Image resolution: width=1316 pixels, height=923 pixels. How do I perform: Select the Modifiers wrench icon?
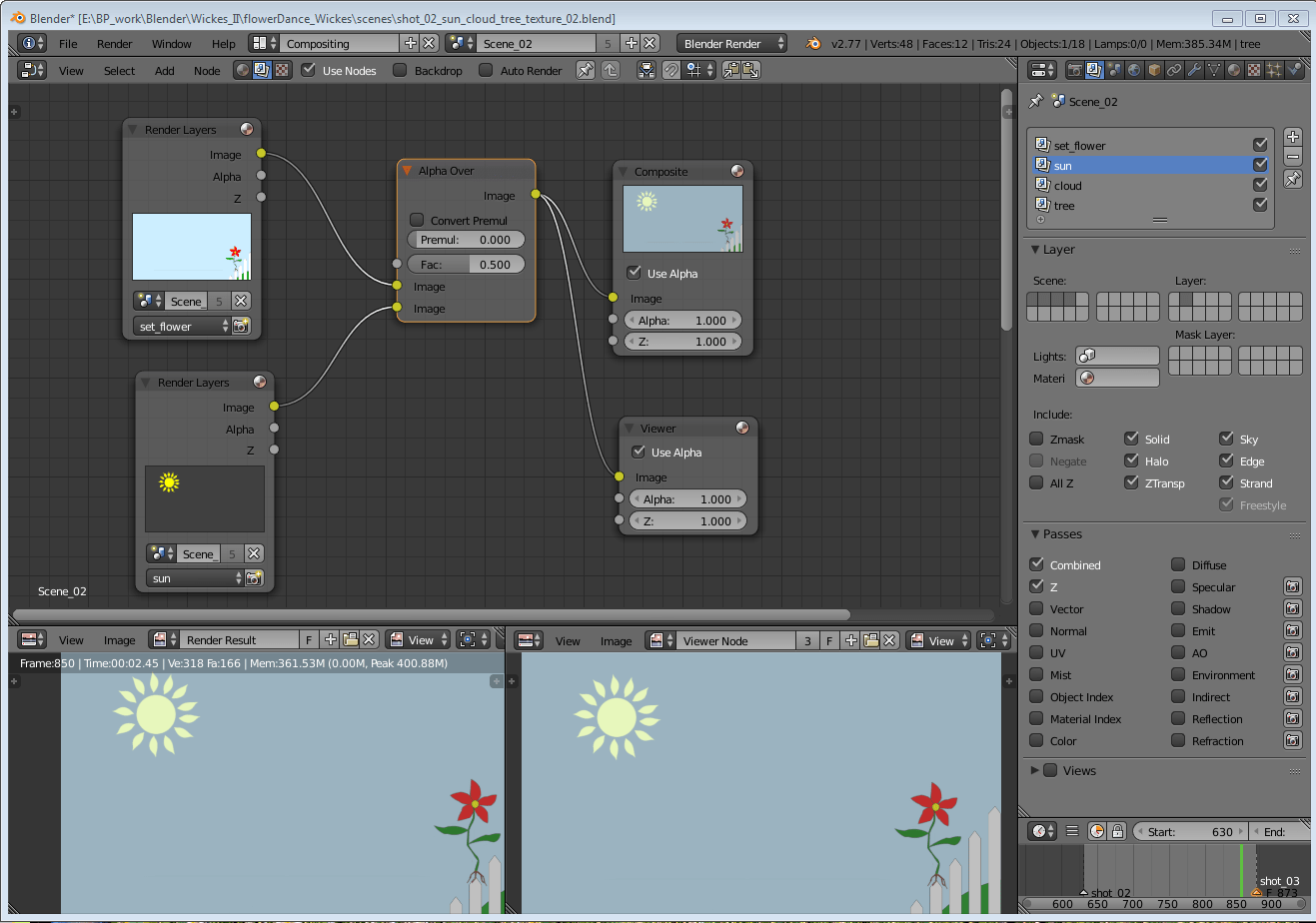1192,70
